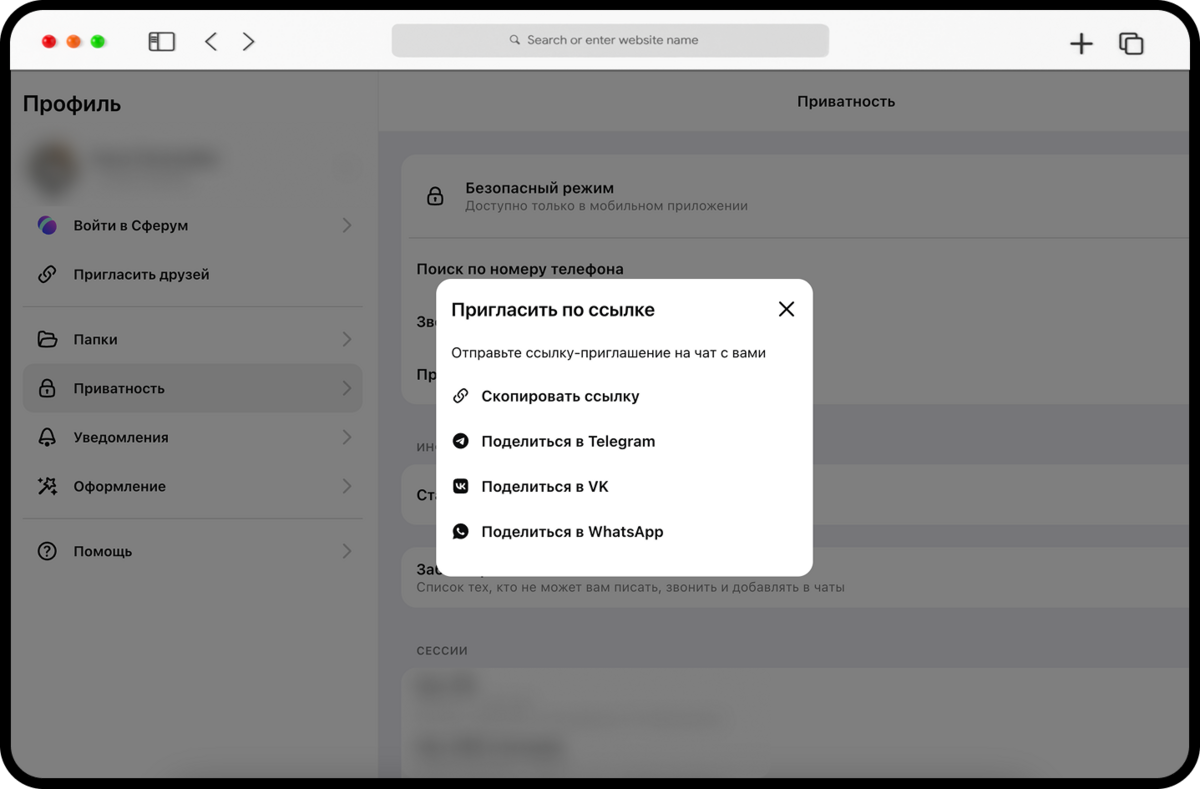Expand Войти в Сферум chevron
Screen dimensions: 1200x789
click(x=346, y=225)
